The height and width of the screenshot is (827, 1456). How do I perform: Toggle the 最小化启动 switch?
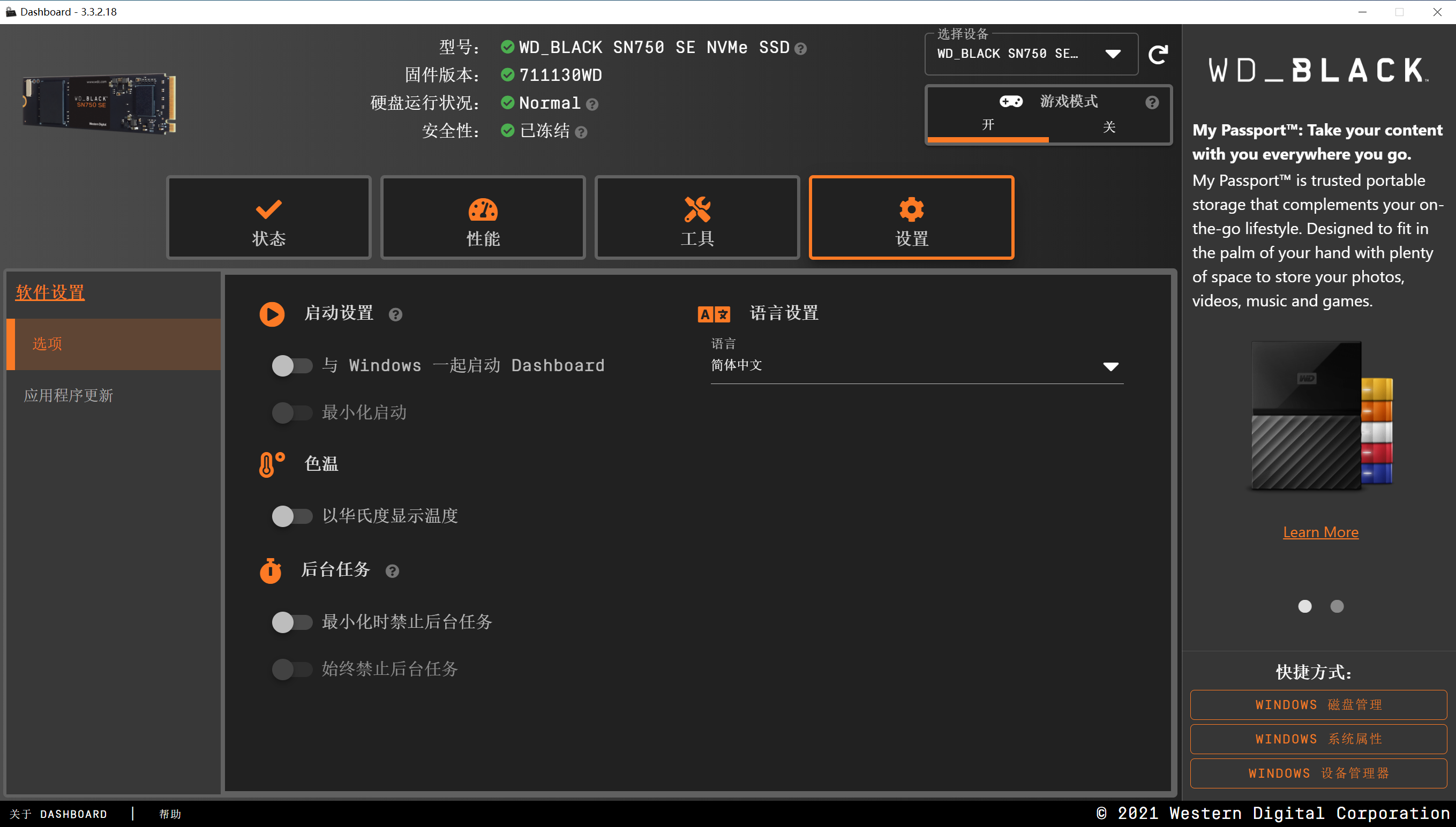292,413
